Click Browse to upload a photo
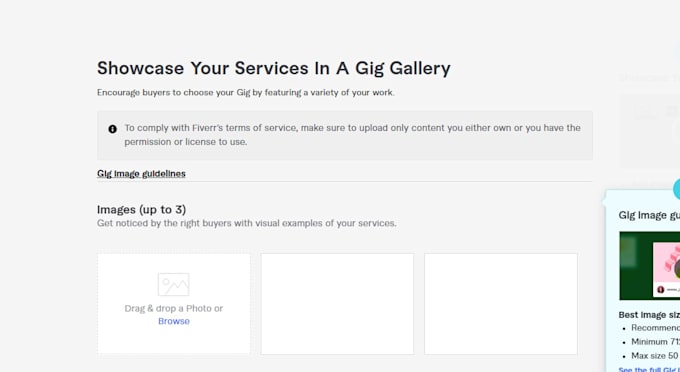 (x=174, y=321)
